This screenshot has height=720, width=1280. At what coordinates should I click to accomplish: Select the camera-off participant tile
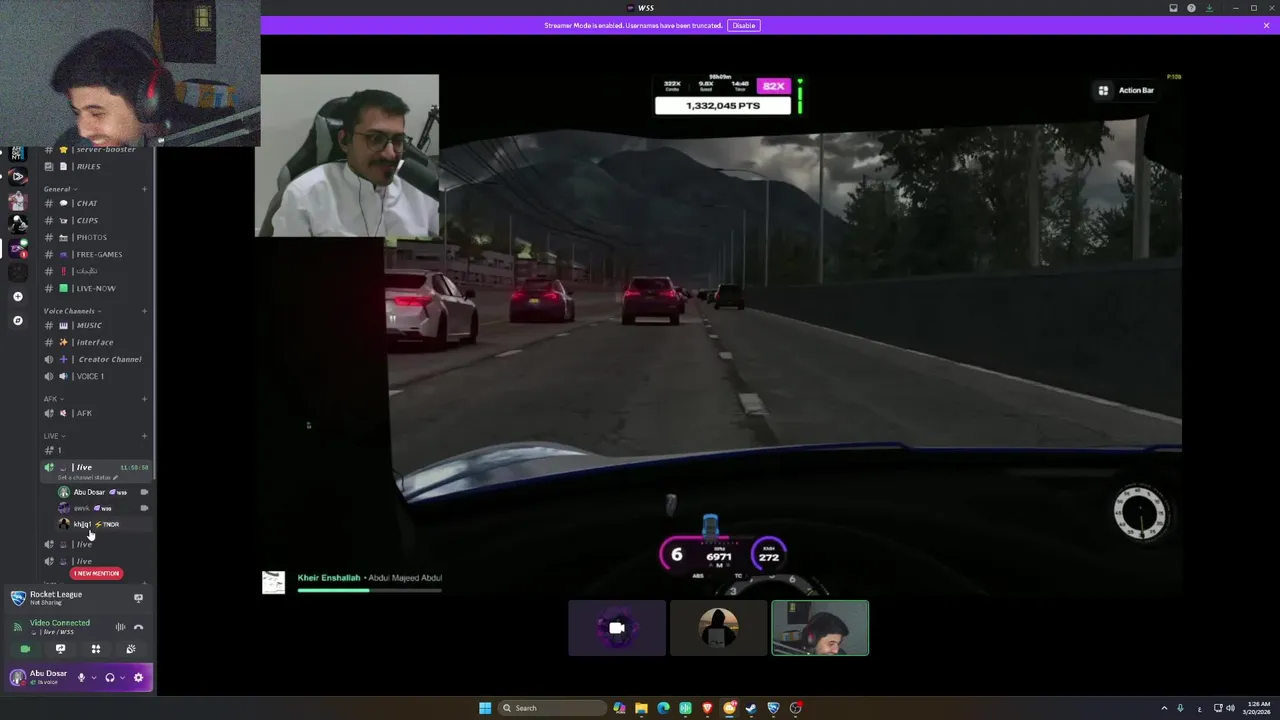click(x=617, y=628)
